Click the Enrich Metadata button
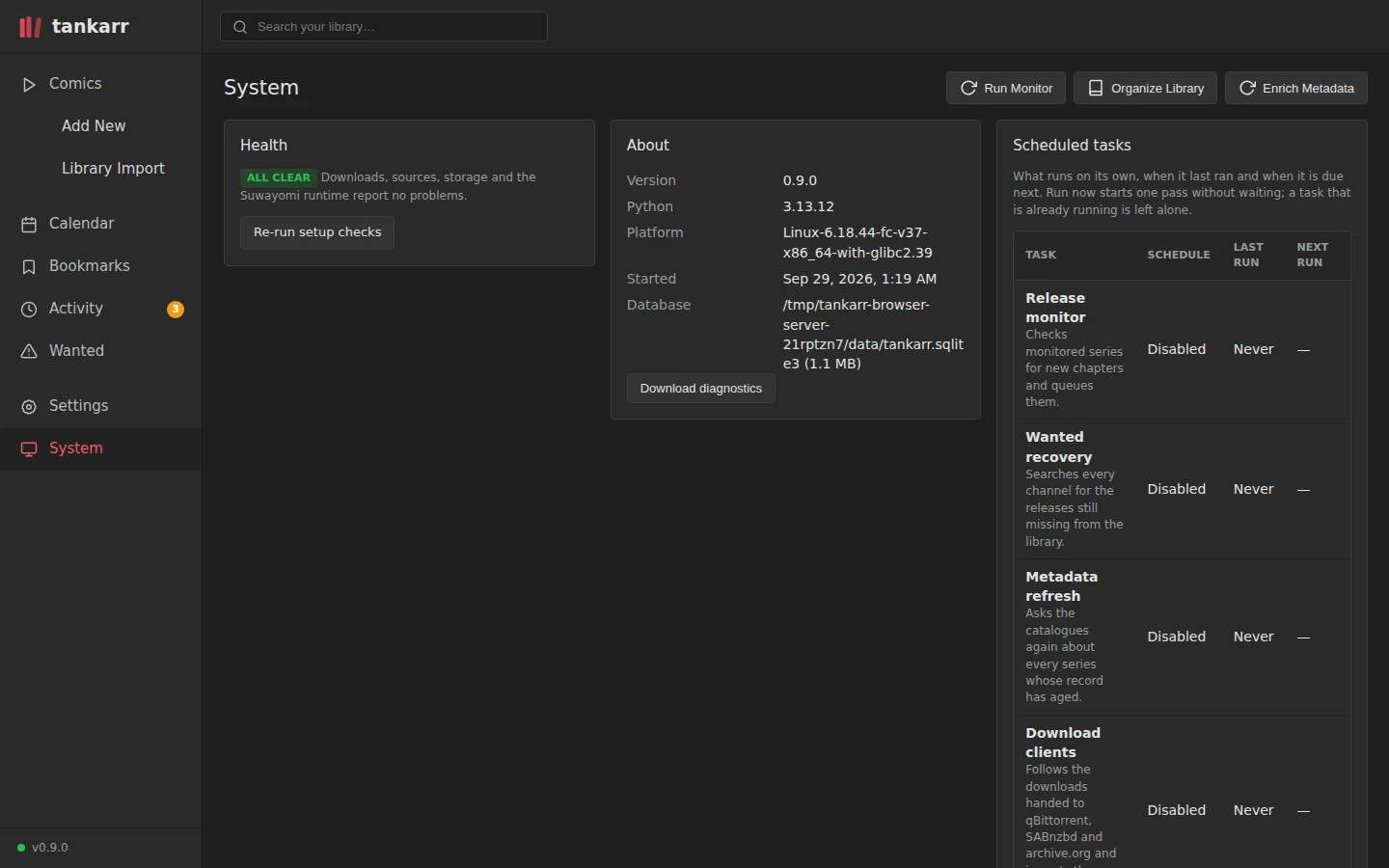The height and width of the screenshot is (868, 1389). (x=1296, y=88)
